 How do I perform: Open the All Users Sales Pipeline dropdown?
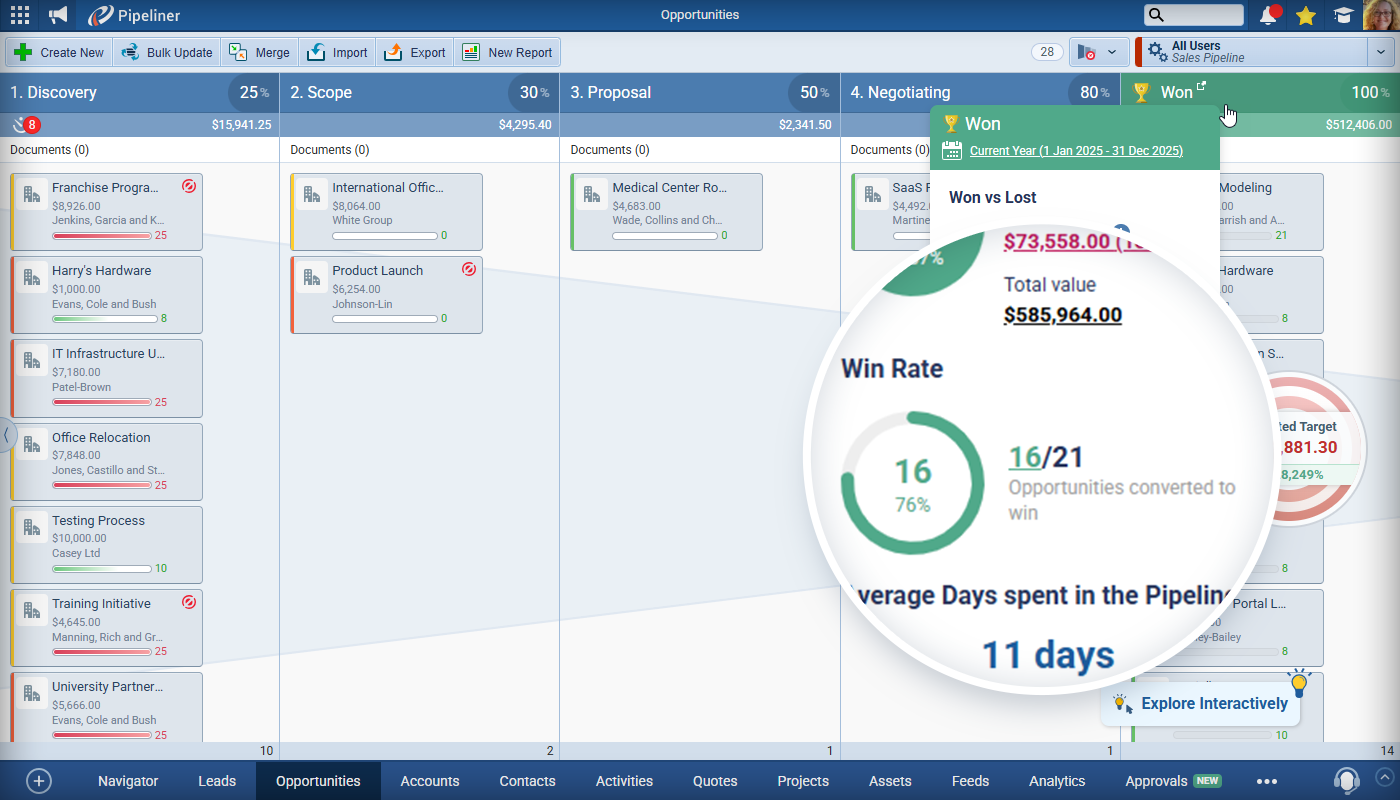coord(1380,52)
